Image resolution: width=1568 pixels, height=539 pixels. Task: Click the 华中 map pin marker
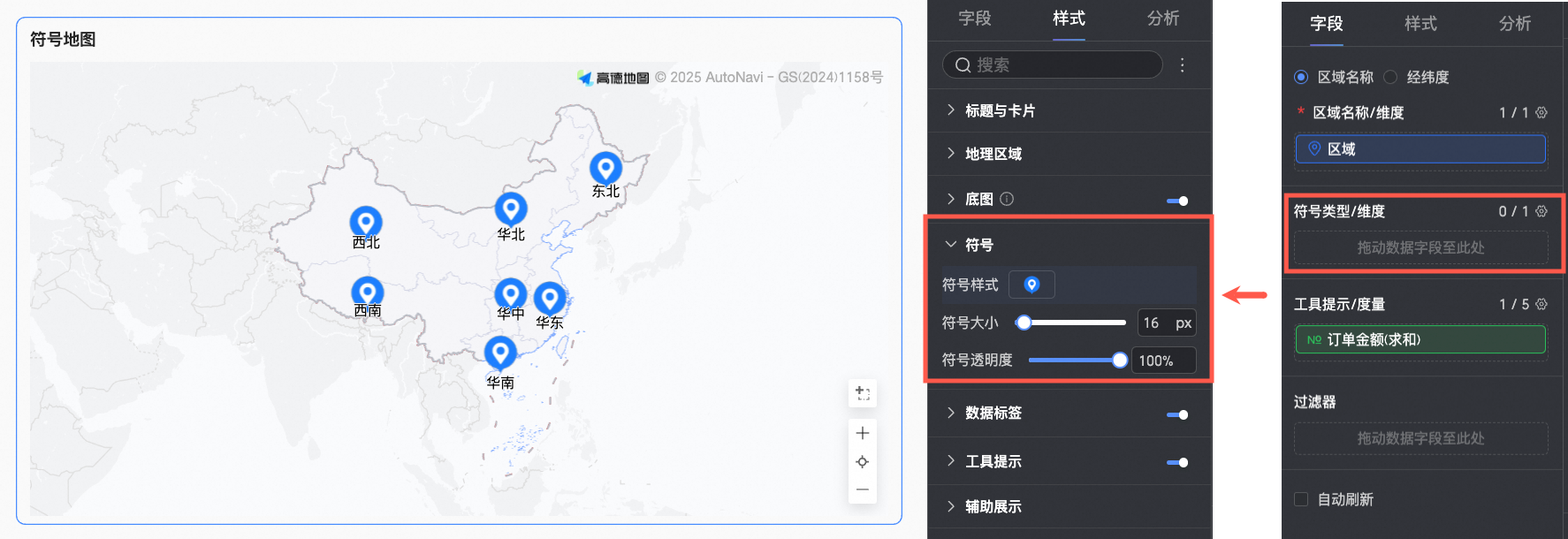(511, 294)
